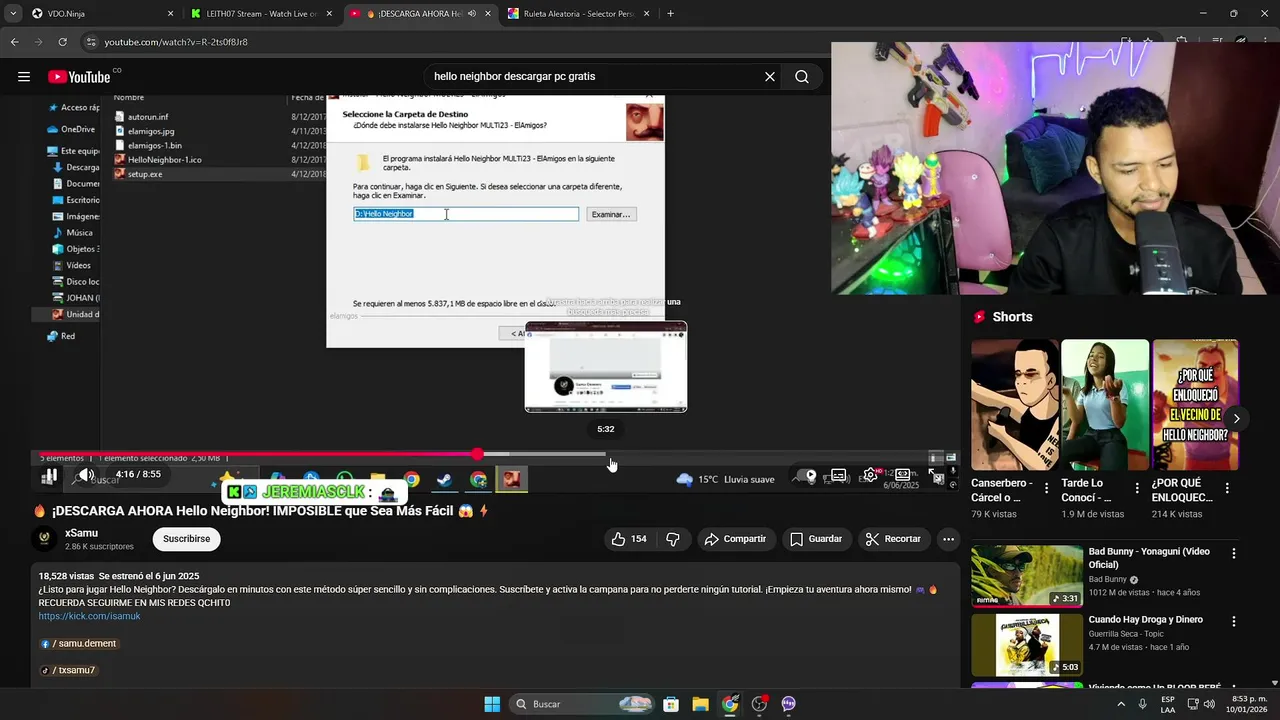1280x720 pixels.
Task: Open the YouTube hamburger guide menu
Action: [x=24, y=77]
